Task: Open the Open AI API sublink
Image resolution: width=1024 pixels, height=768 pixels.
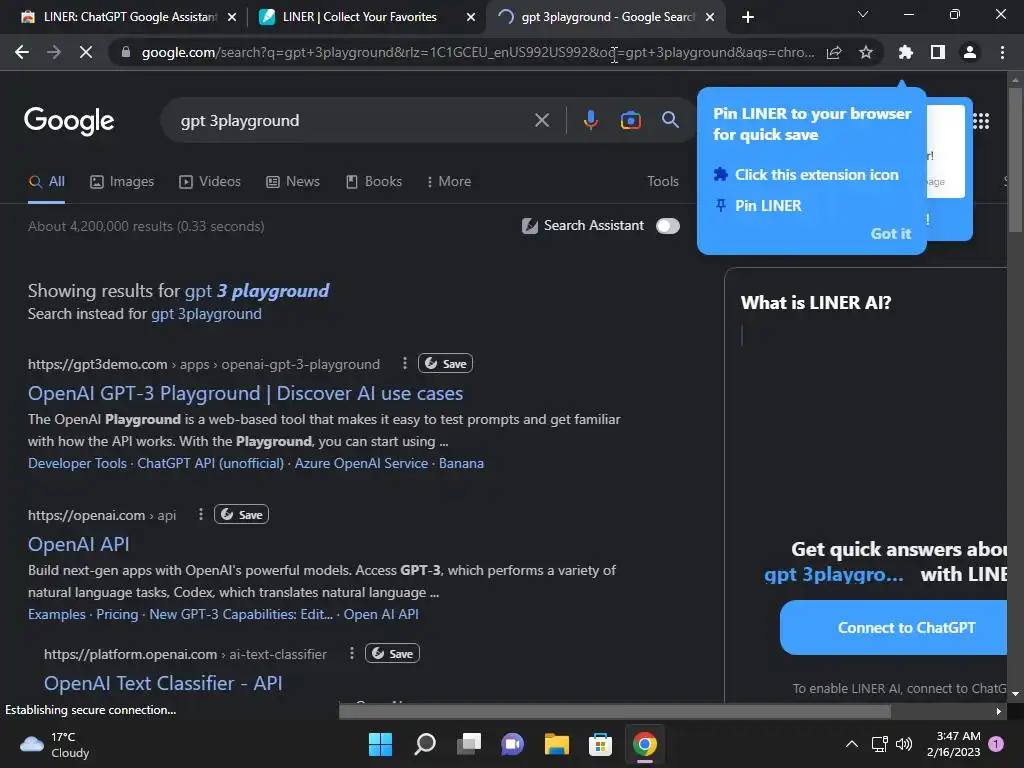Action: coord(381,615)
